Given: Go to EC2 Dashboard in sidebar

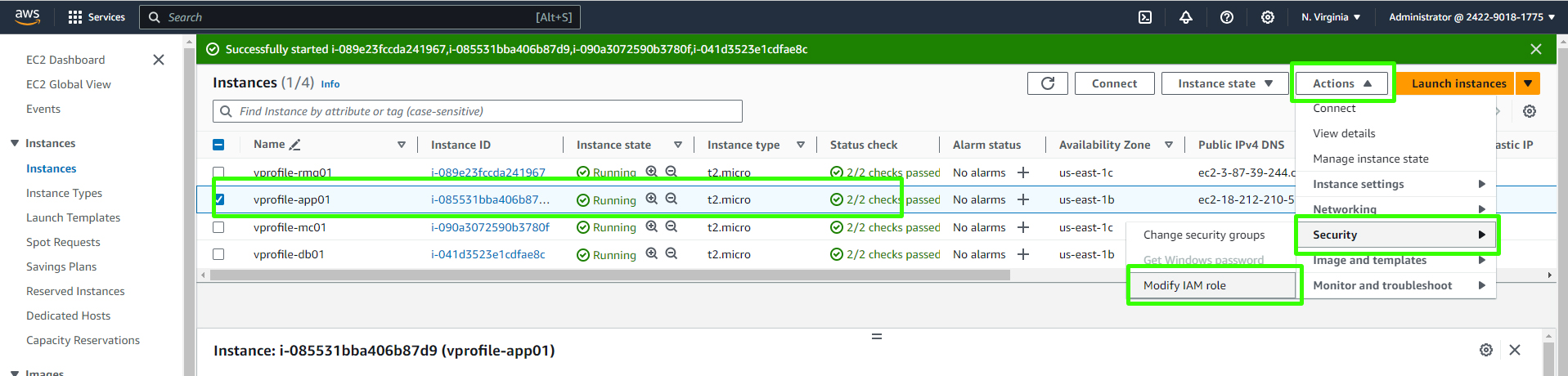Looking at the screenshot, I should 65,60.
